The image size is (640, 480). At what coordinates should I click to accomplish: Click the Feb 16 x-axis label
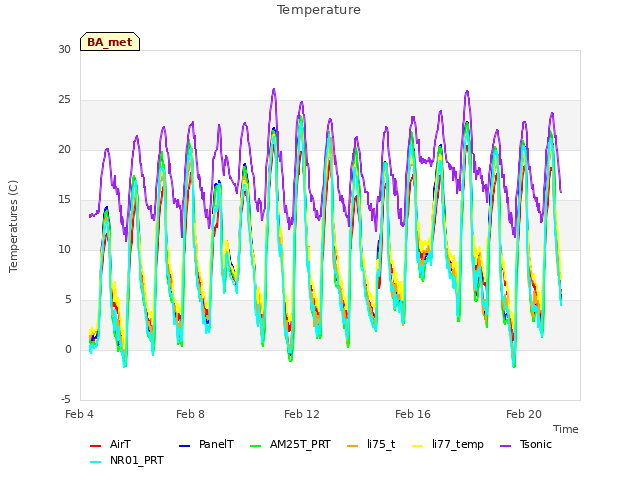pos(413,414)
